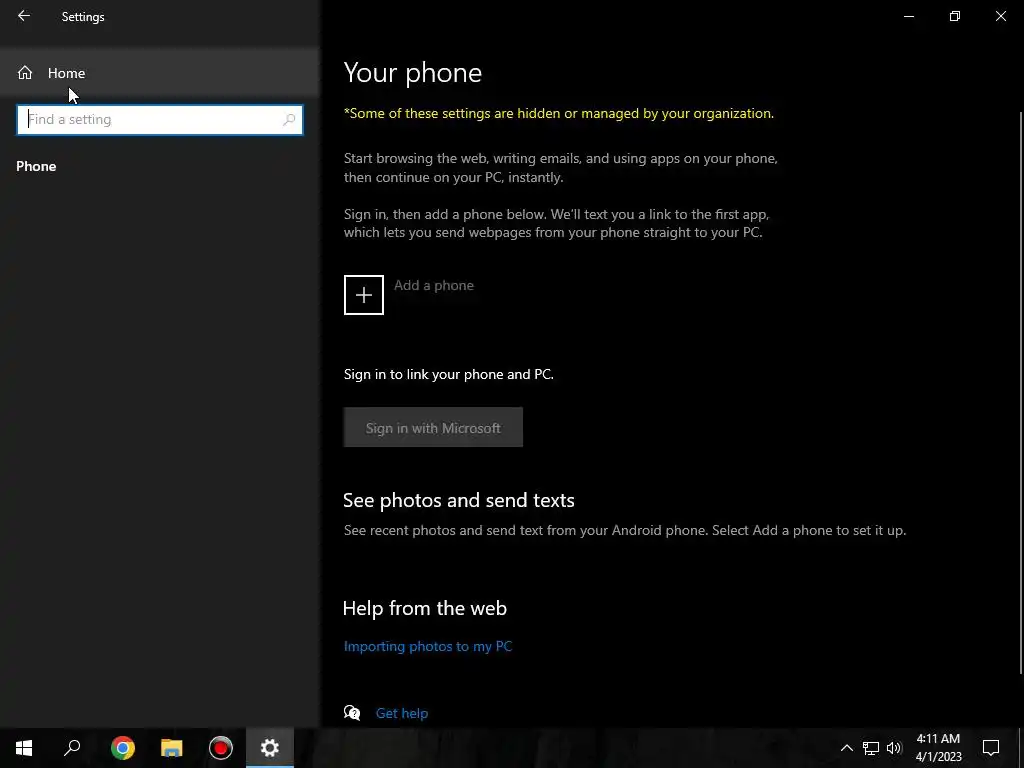This screenshot has height=768, width=1024.
Task: Open the volume speaker tray icon
Action: (x=894, y=748)
